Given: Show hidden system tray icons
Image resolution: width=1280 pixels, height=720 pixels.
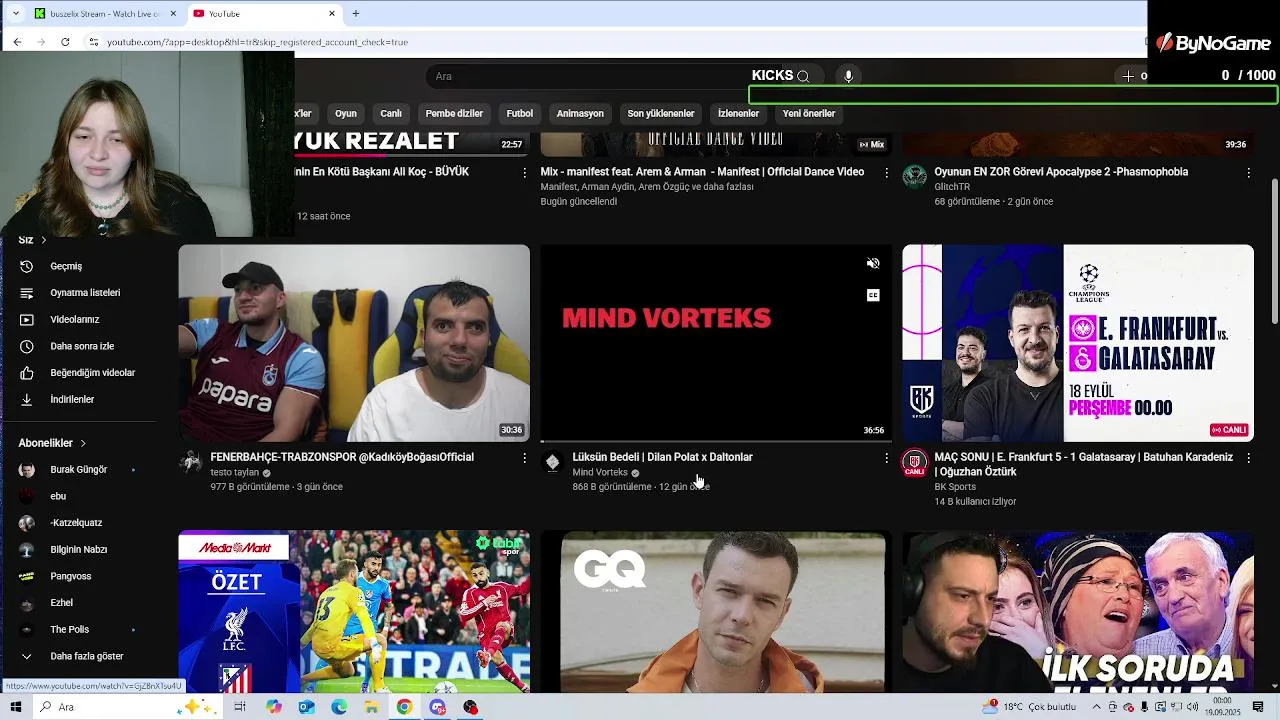Looking at the screenshot, I should [x=1097, y=707].
